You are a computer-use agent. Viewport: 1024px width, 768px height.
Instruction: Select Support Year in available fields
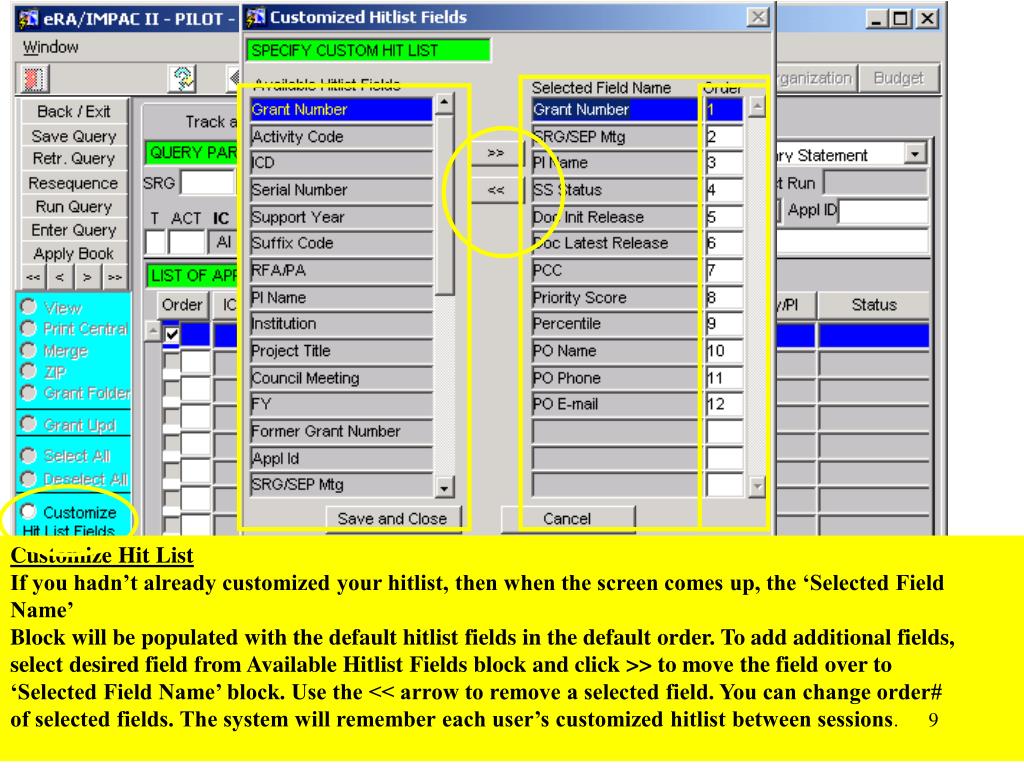click(x=341, y=217)
